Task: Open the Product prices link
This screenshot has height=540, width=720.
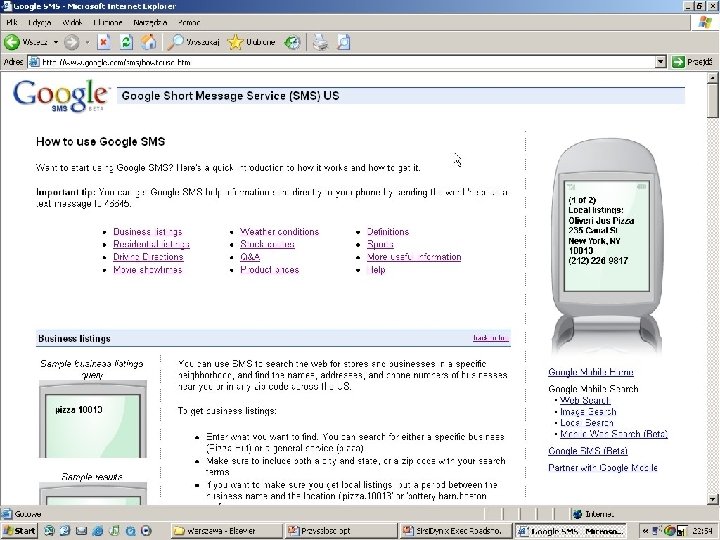Action: 270,270
